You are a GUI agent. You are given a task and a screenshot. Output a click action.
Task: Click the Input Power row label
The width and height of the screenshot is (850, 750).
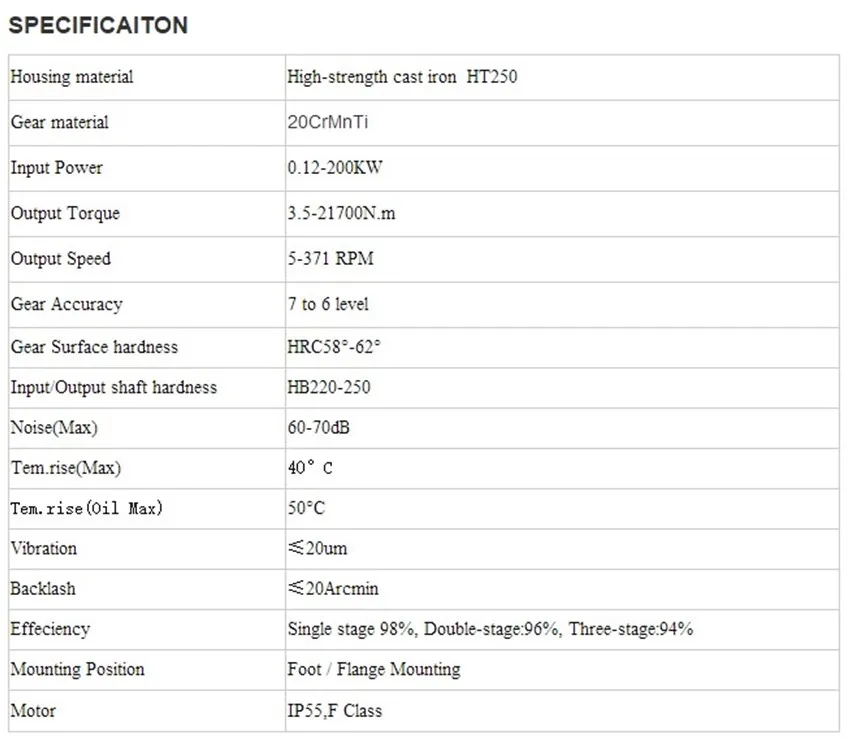[57, 168]
